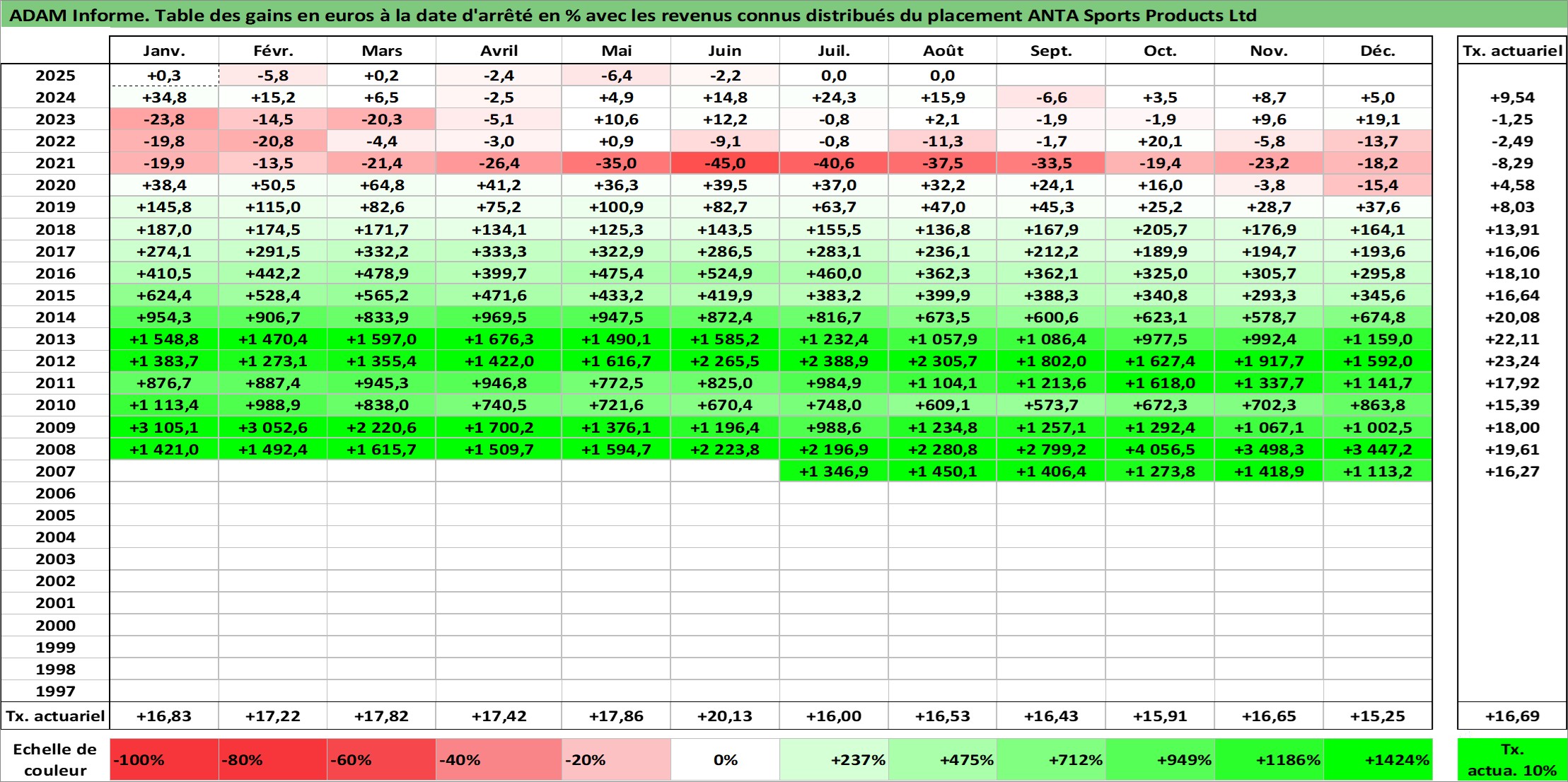Image resolution: width=1568 pixels, height=782 pixels.
Task: Select the +524,9 cell for June 2016
Action: pos(725,273)
